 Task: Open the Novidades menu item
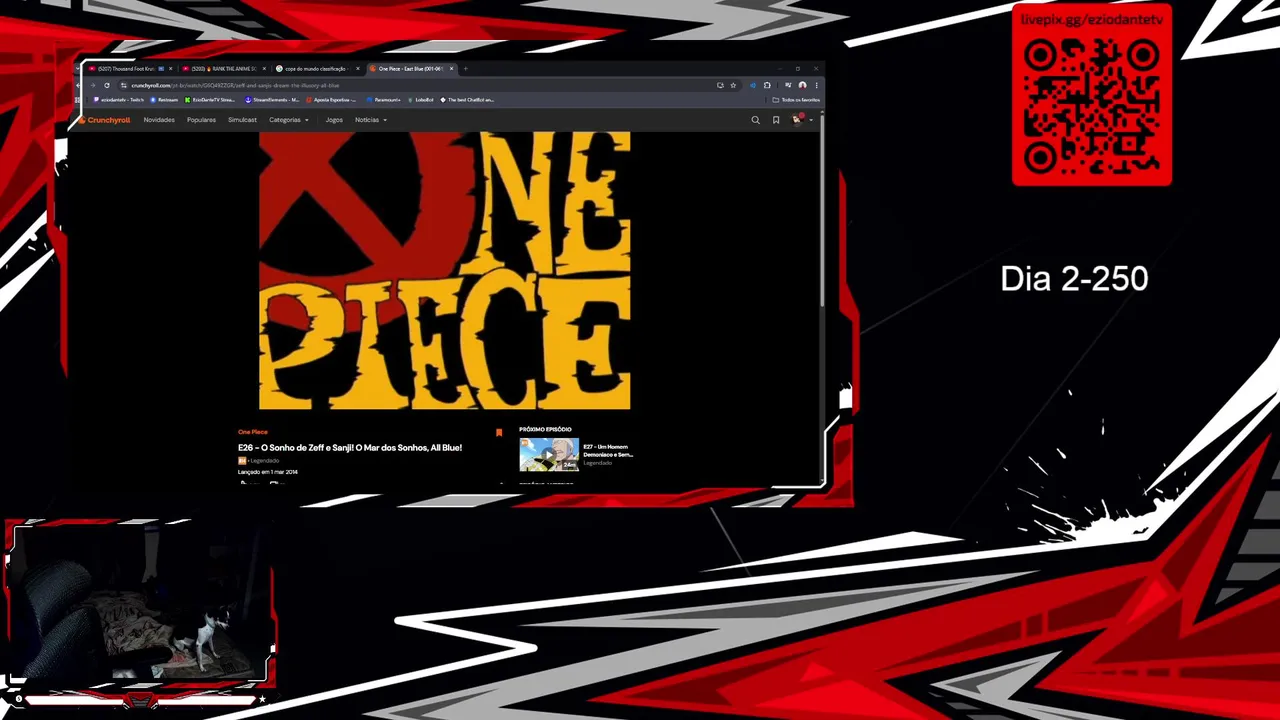click(159, 120)
